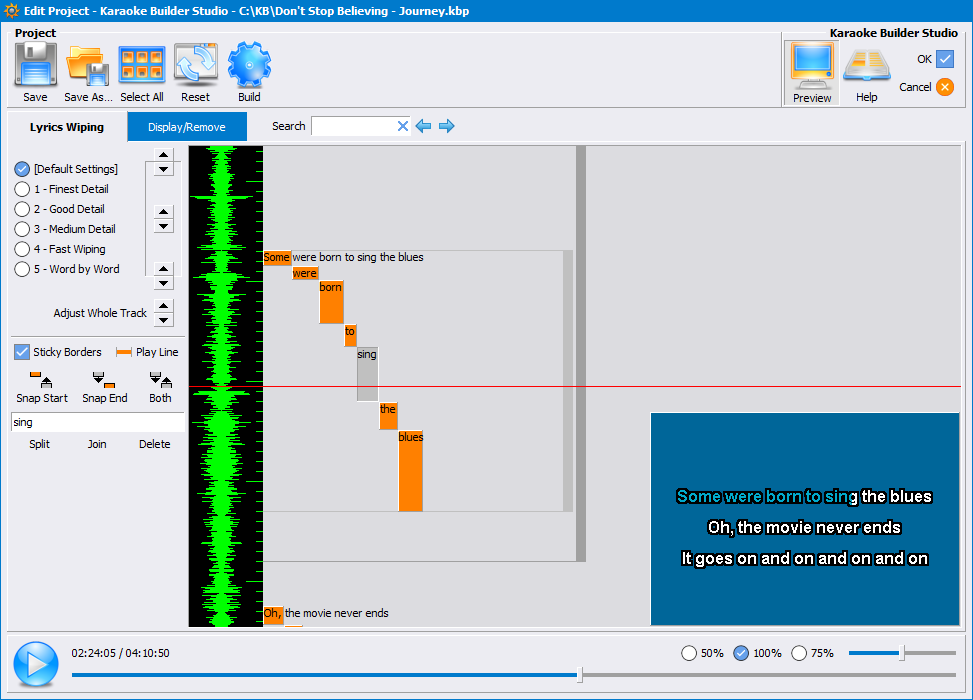Viewport: 973px width, 700px height.
Task: Choose the Select All icon
Action: pyautogui.click(x=141, y=65)
